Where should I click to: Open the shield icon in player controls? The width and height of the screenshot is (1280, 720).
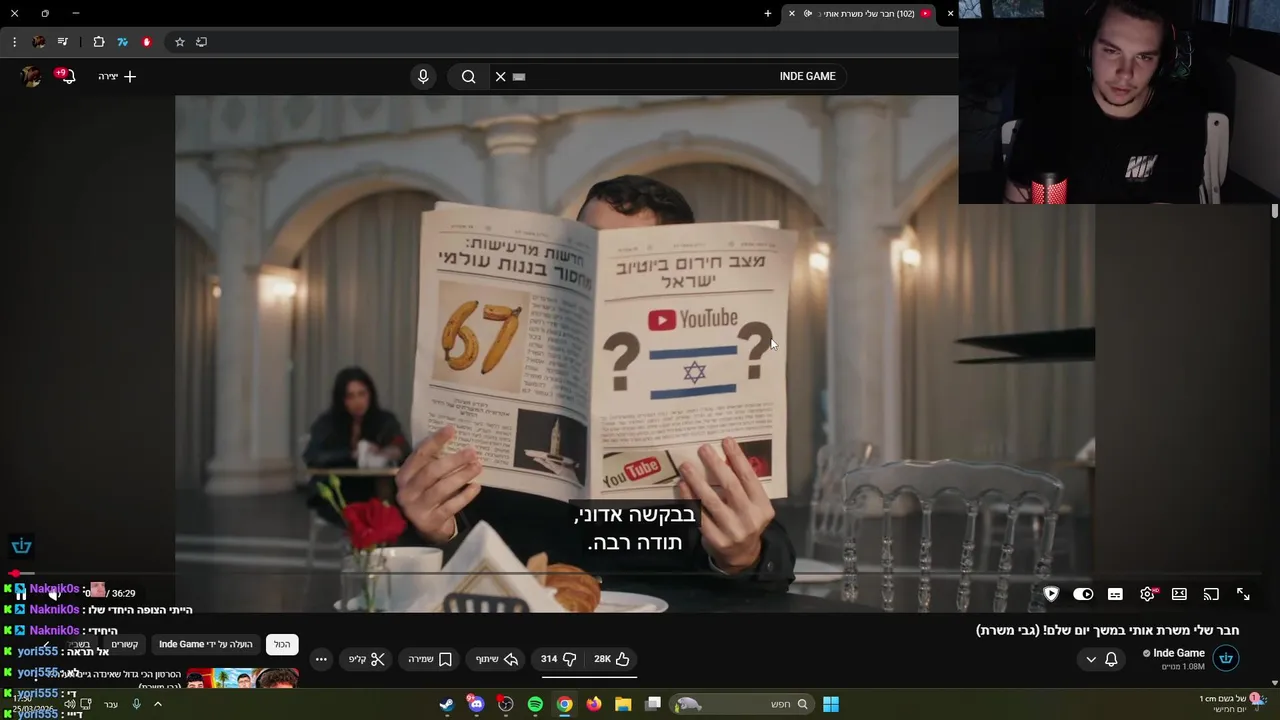tap(1051, 594)
